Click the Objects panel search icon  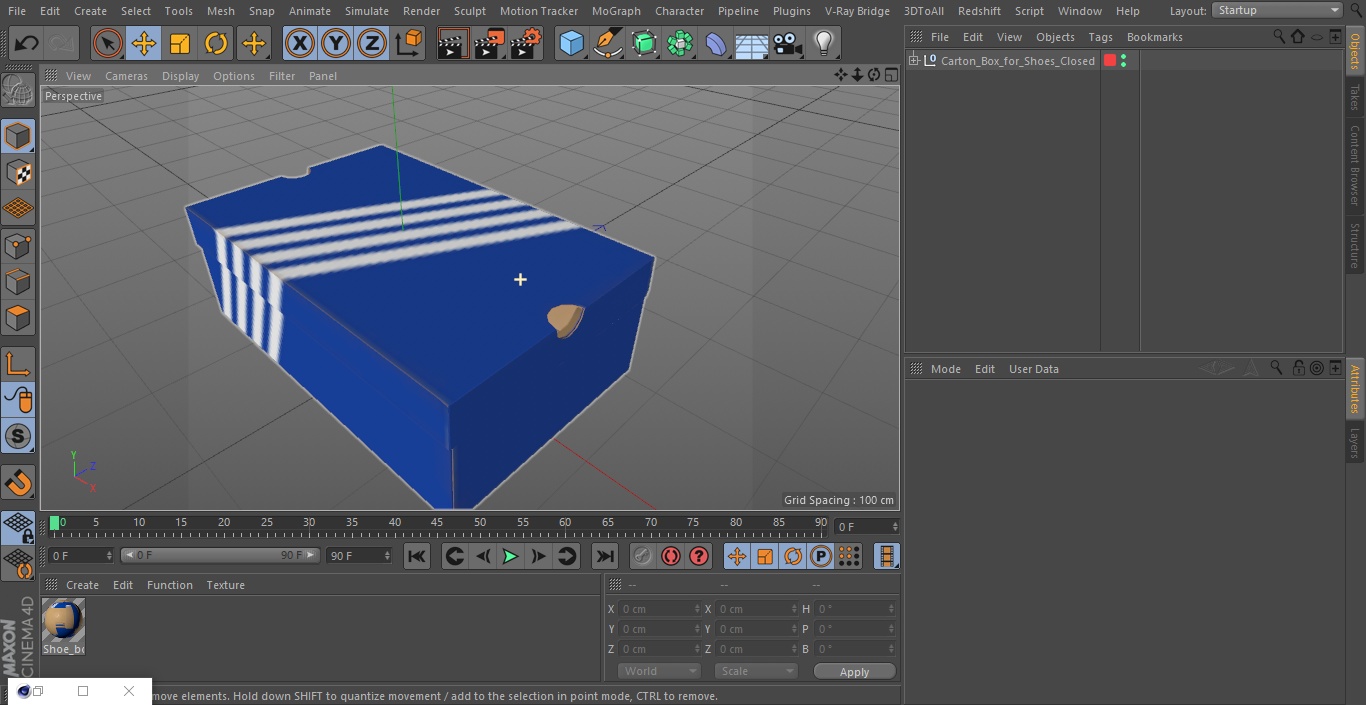click(x=1278, y=36)
